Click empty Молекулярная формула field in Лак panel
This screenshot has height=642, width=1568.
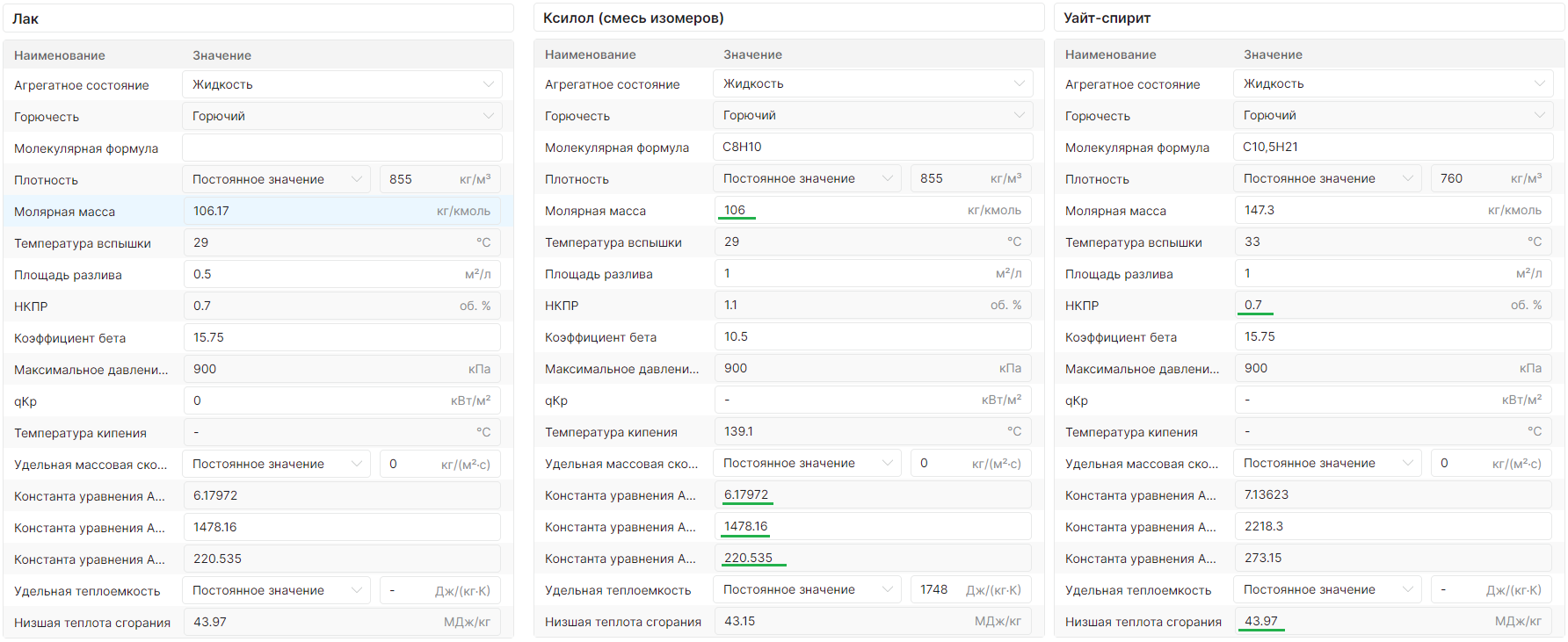point(342,148)
